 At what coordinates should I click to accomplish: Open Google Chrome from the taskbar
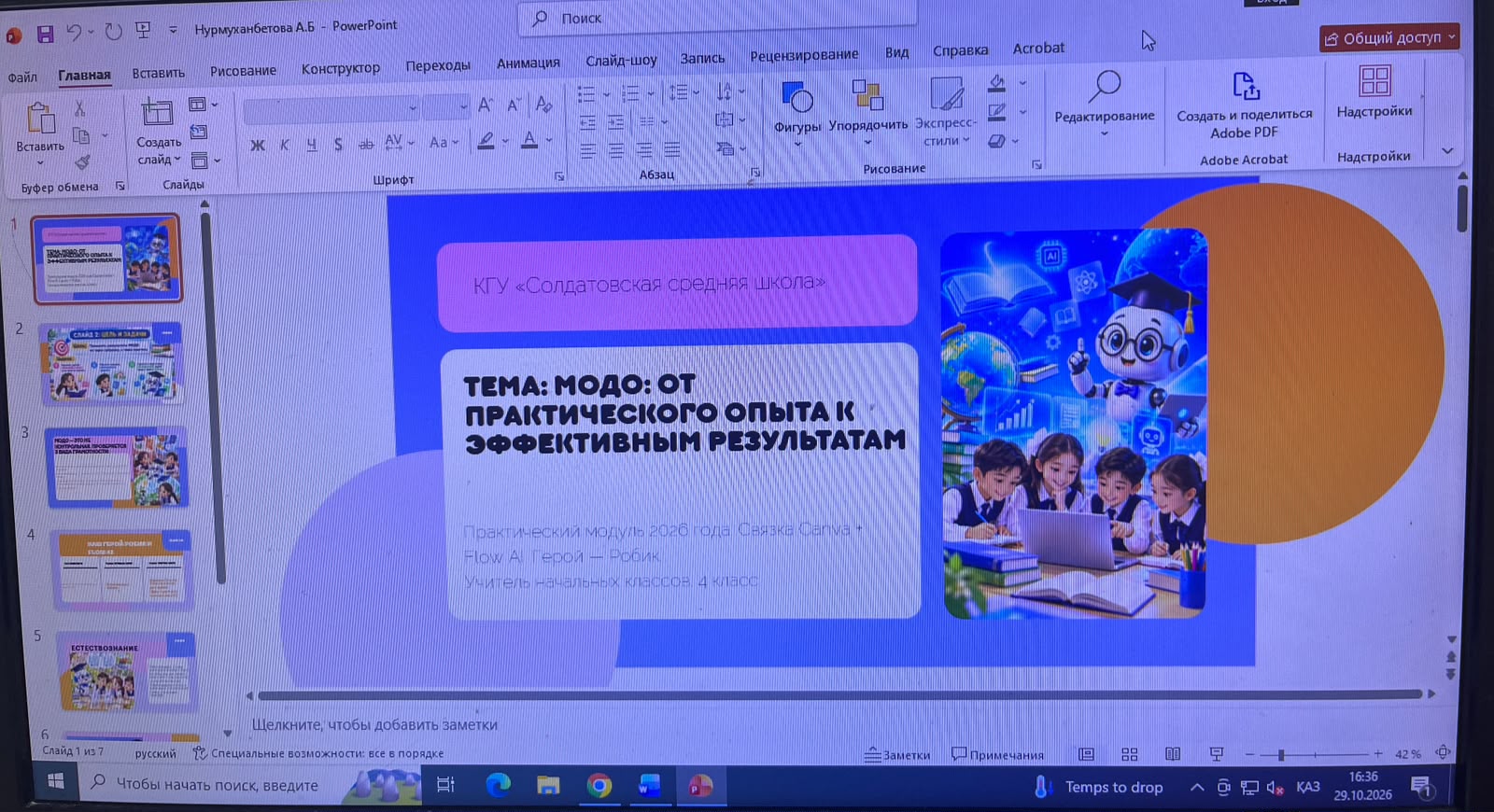(x=599, y=786)
